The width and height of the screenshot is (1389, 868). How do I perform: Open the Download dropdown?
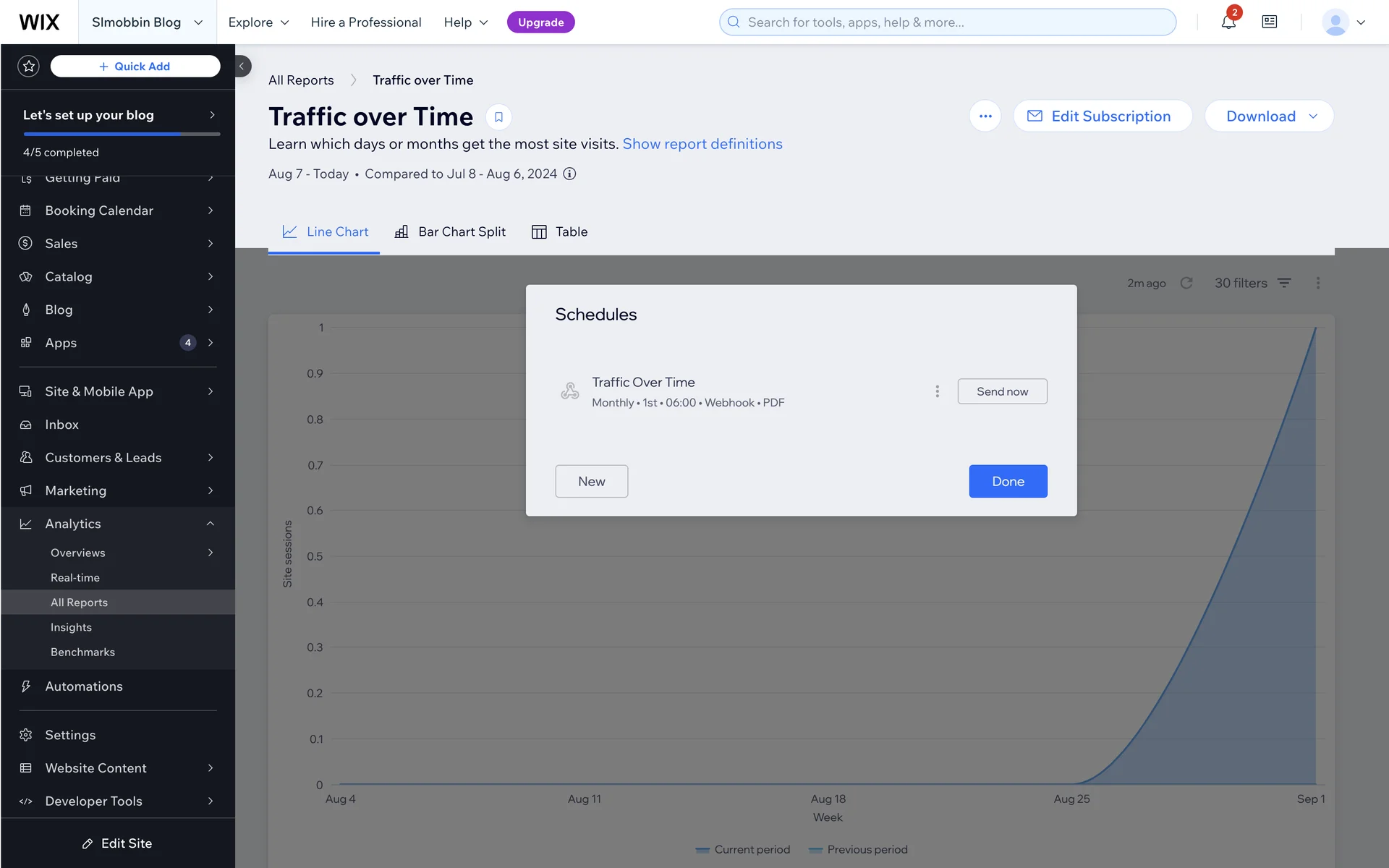tap(1269, 116)
